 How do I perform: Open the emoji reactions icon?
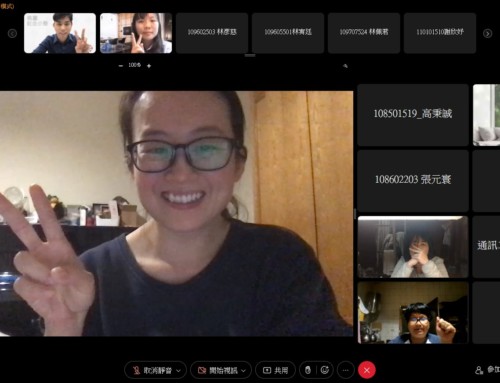(325, 370)
